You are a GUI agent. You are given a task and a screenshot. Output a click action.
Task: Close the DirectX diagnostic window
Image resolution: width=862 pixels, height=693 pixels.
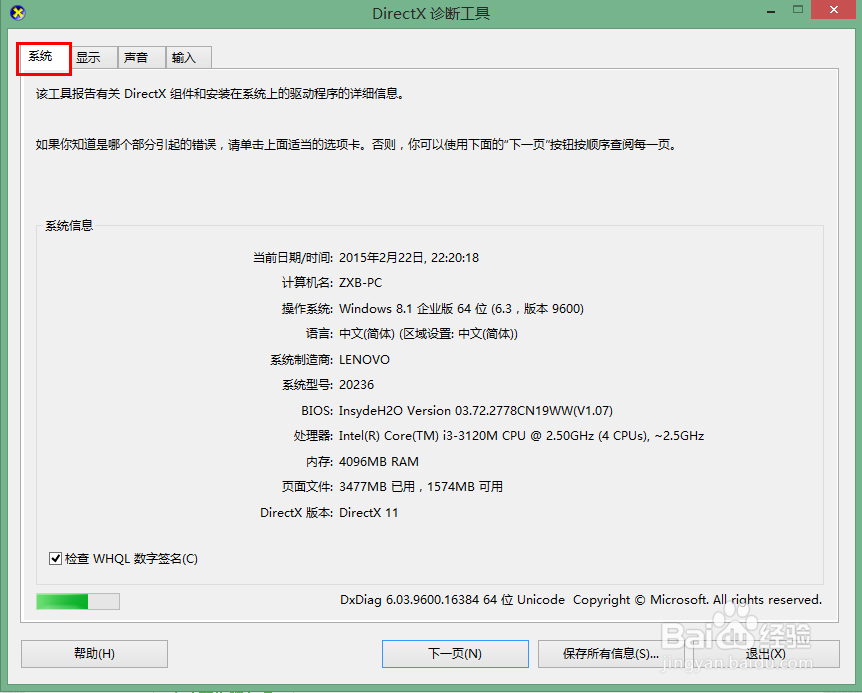click(x=834, y=10)
